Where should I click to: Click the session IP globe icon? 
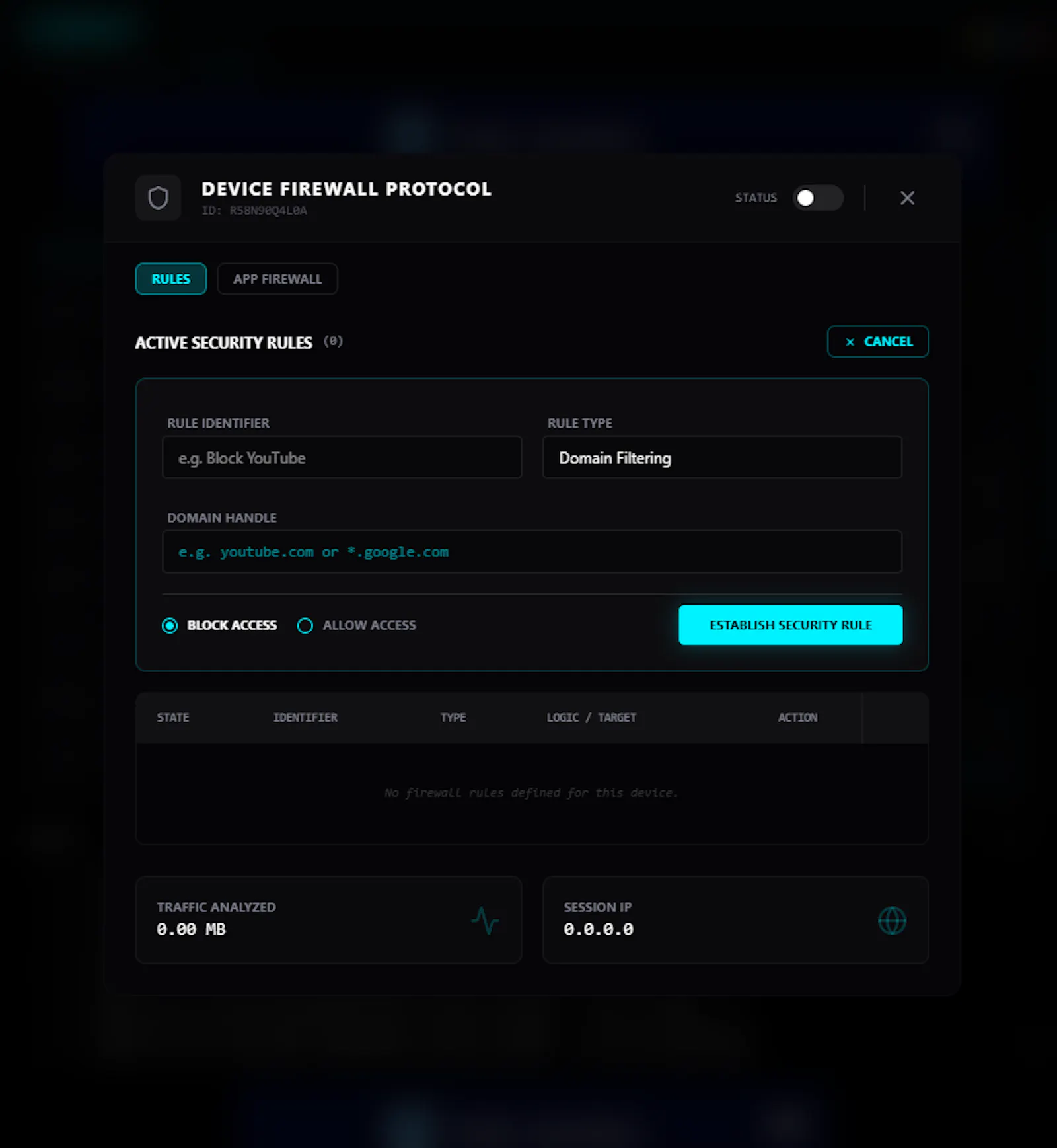[892, 921]
